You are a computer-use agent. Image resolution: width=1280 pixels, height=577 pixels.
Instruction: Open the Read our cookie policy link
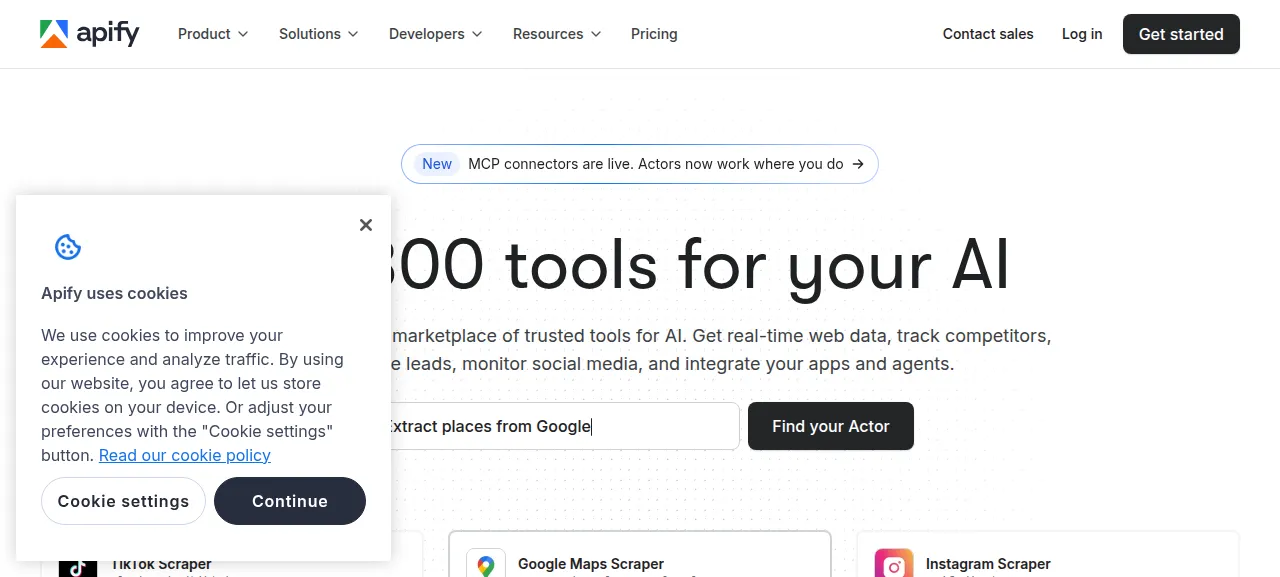pyautogui.click(x=185, y=455)
